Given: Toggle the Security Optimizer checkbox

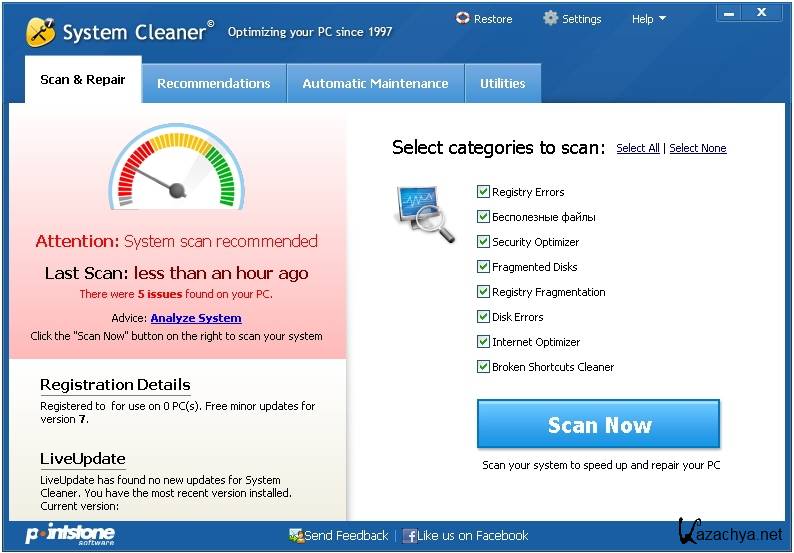Looking at the screenshot, I should click(x=483, y=242).
